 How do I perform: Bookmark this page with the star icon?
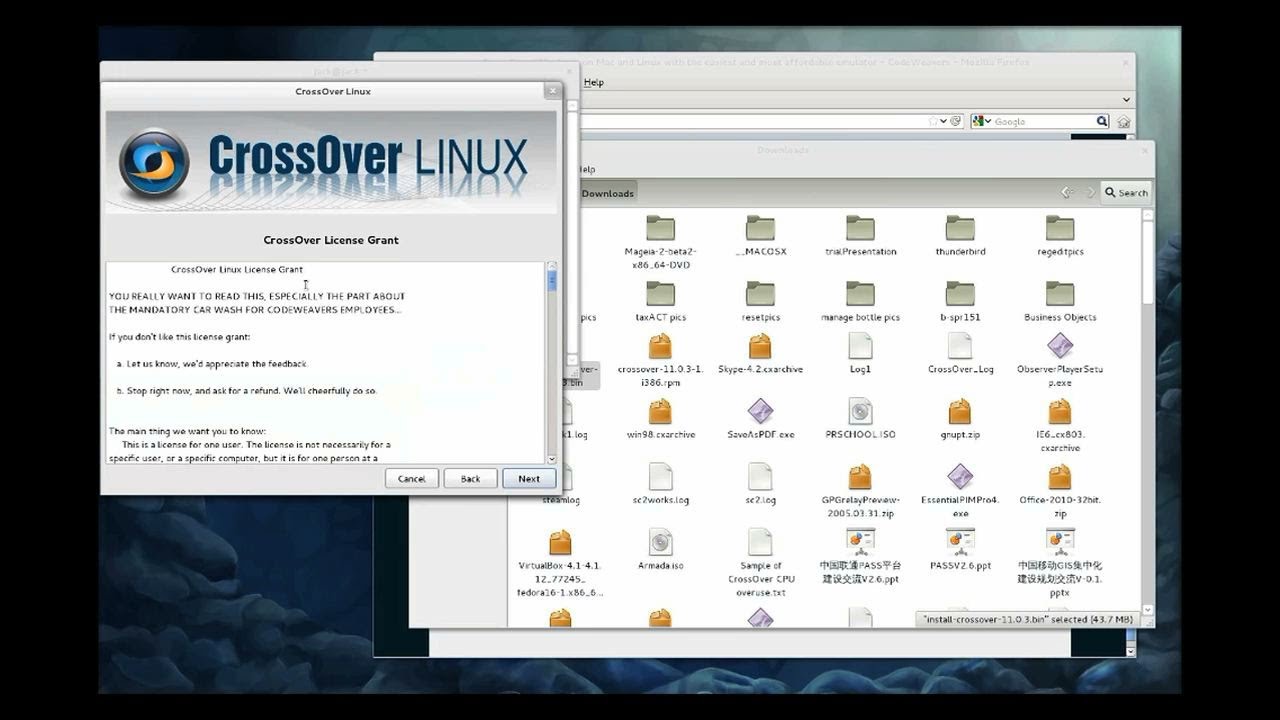pos(933,121)
